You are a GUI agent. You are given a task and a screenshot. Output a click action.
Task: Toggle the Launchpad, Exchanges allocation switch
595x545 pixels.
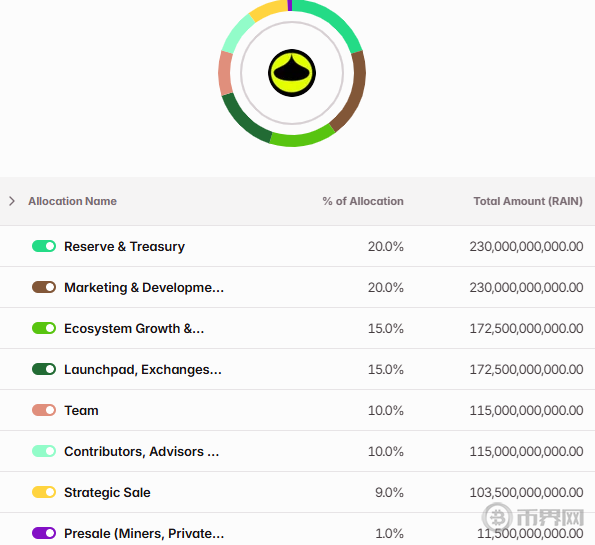click(44, 369)
